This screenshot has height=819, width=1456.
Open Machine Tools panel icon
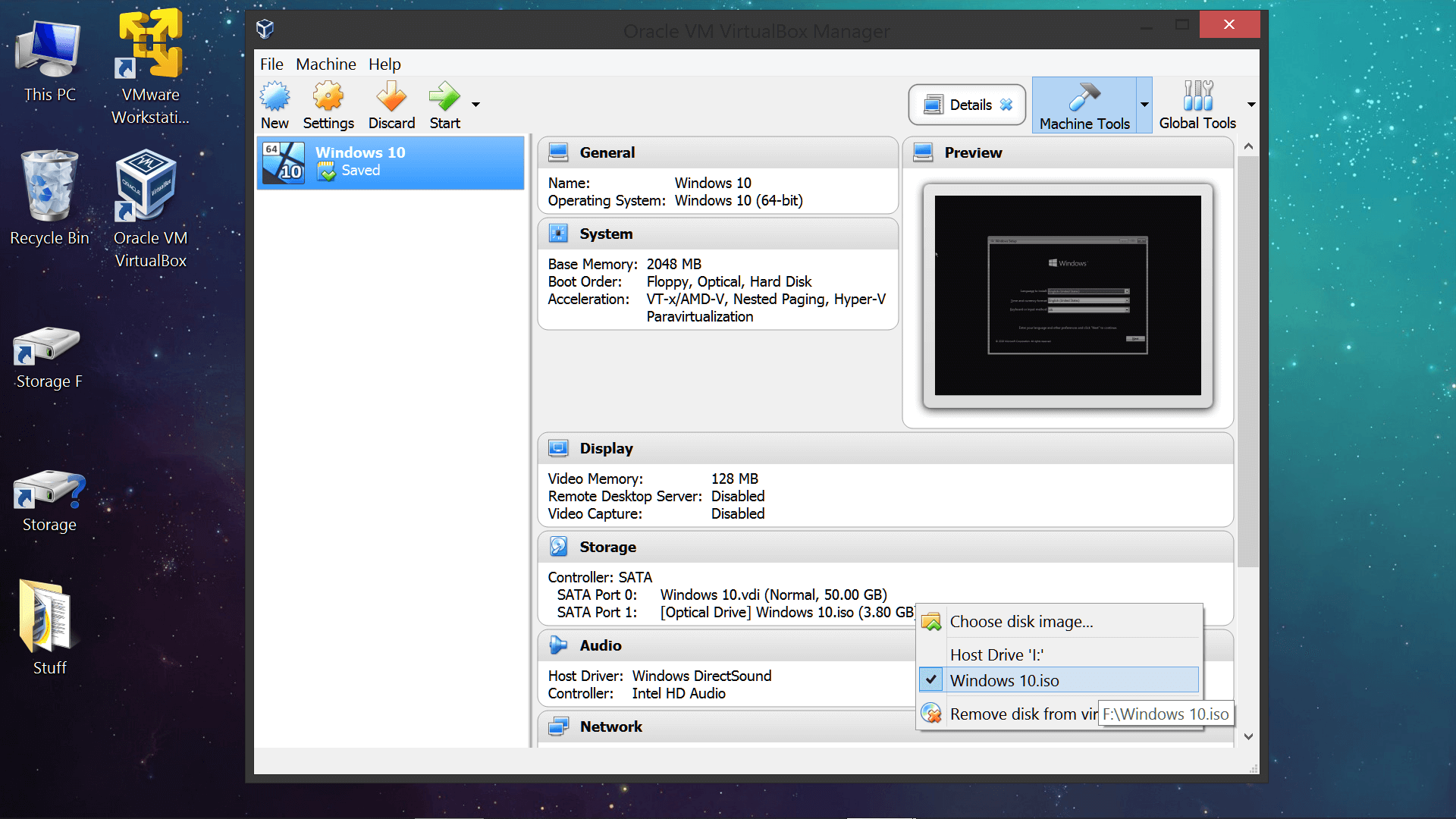[1085, 104]
